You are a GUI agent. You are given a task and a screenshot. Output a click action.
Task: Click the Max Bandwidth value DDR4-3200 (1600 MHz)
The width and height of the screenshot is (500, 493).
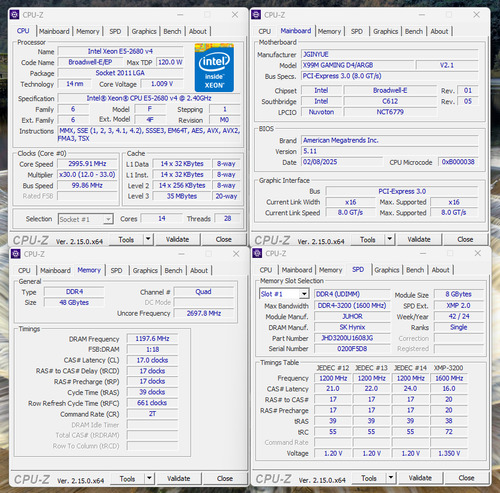[352, 305]
